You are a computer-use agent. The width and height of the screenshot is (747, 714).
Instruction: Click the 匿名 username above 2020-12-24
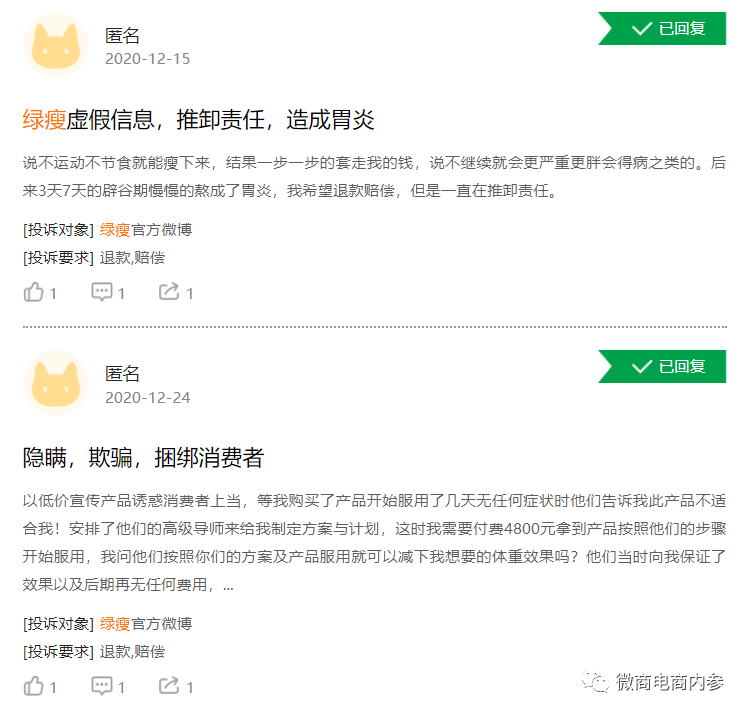pyautogui.click(x=122, y=373)
